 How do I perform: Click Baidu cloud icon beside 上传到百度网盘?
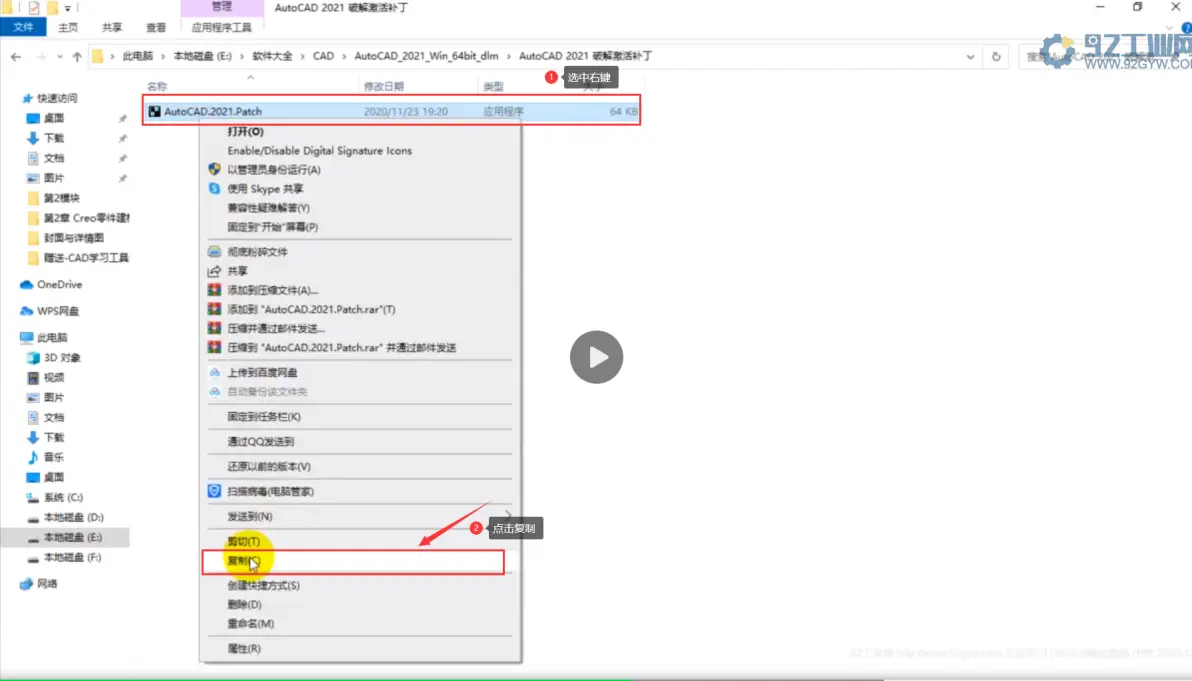(214, 372)
